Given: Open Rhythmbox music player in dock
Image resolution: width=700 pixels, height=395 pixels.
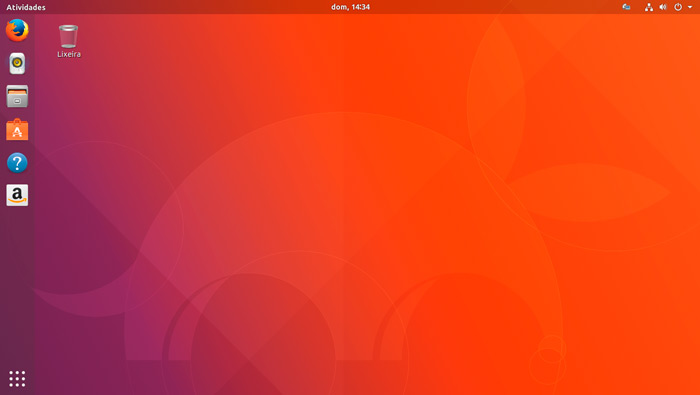Looking at the screenshot, I should point(17,63).
